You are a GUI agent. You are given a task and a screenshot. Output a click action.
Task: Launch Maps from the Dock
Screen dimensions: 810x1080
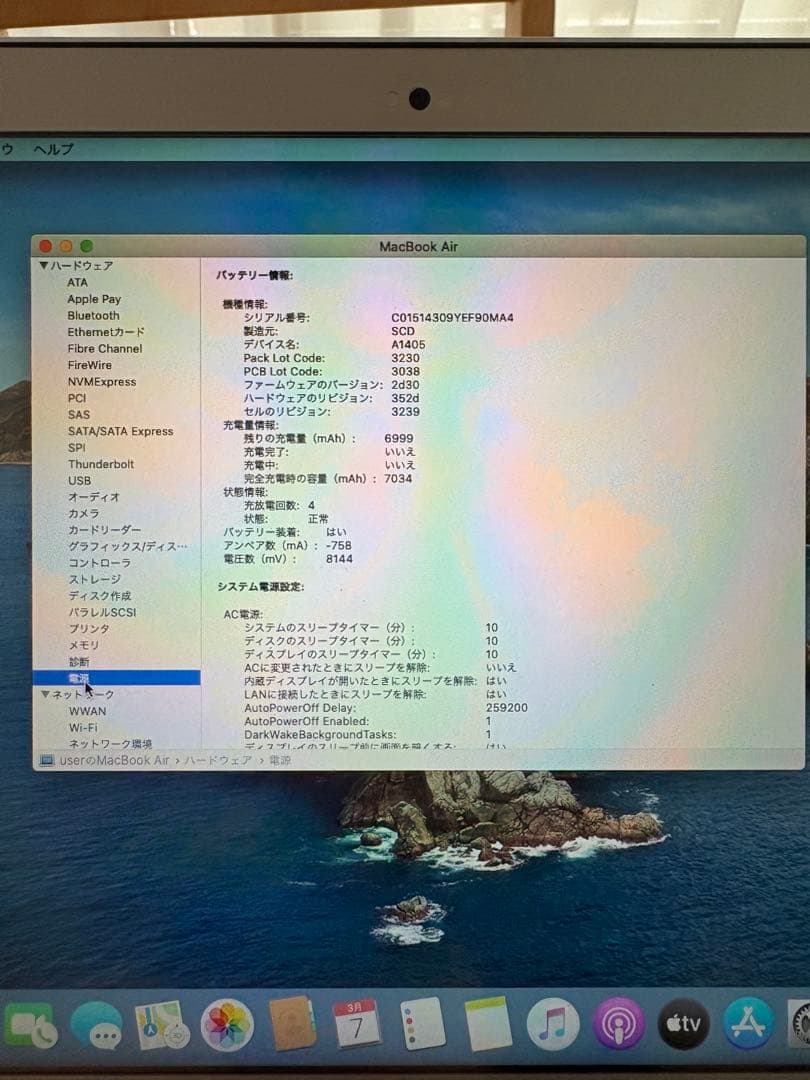click(162, 1025)
